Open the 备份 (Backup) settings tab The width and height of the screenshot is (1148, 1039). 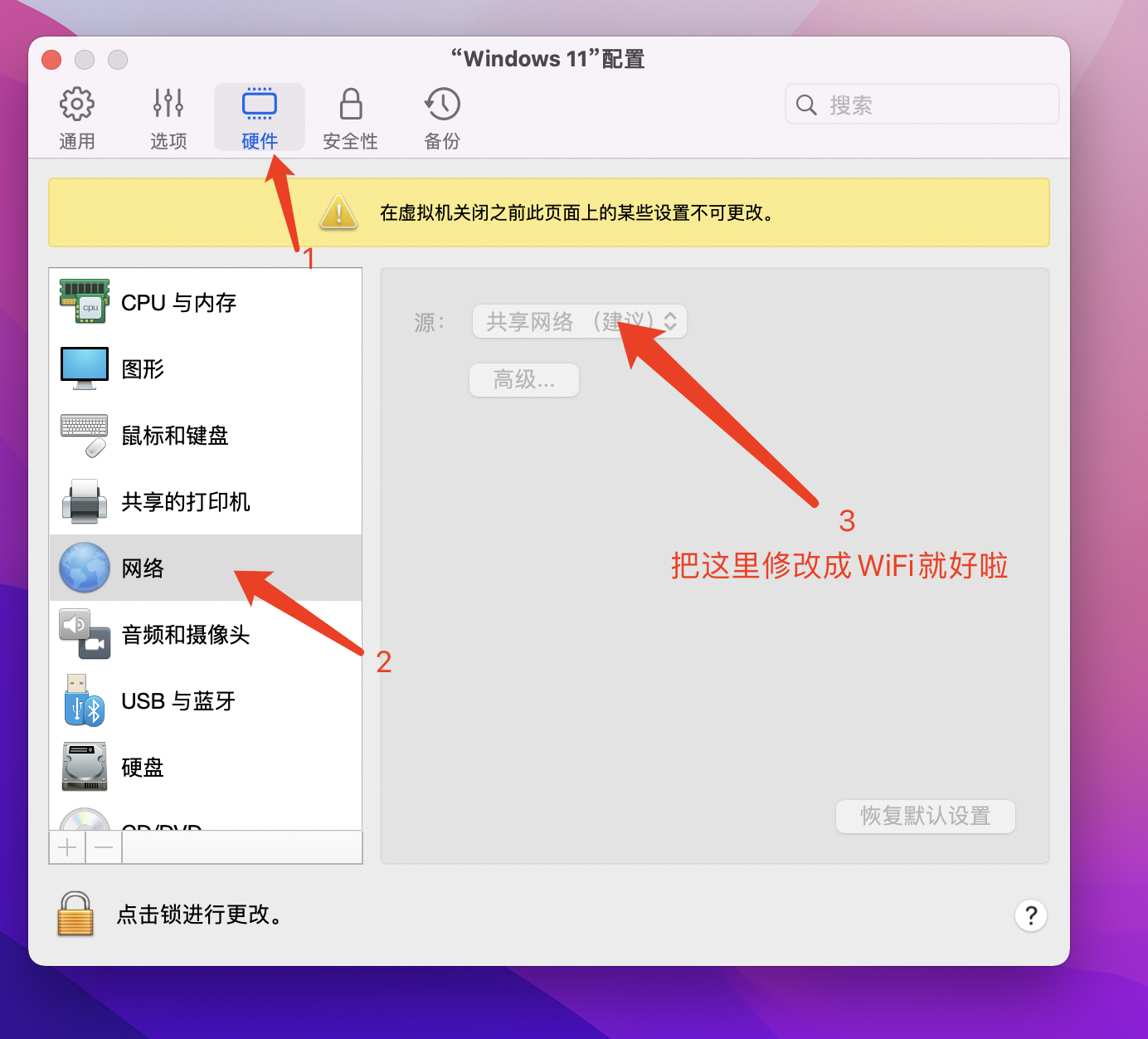click(441, 116)
